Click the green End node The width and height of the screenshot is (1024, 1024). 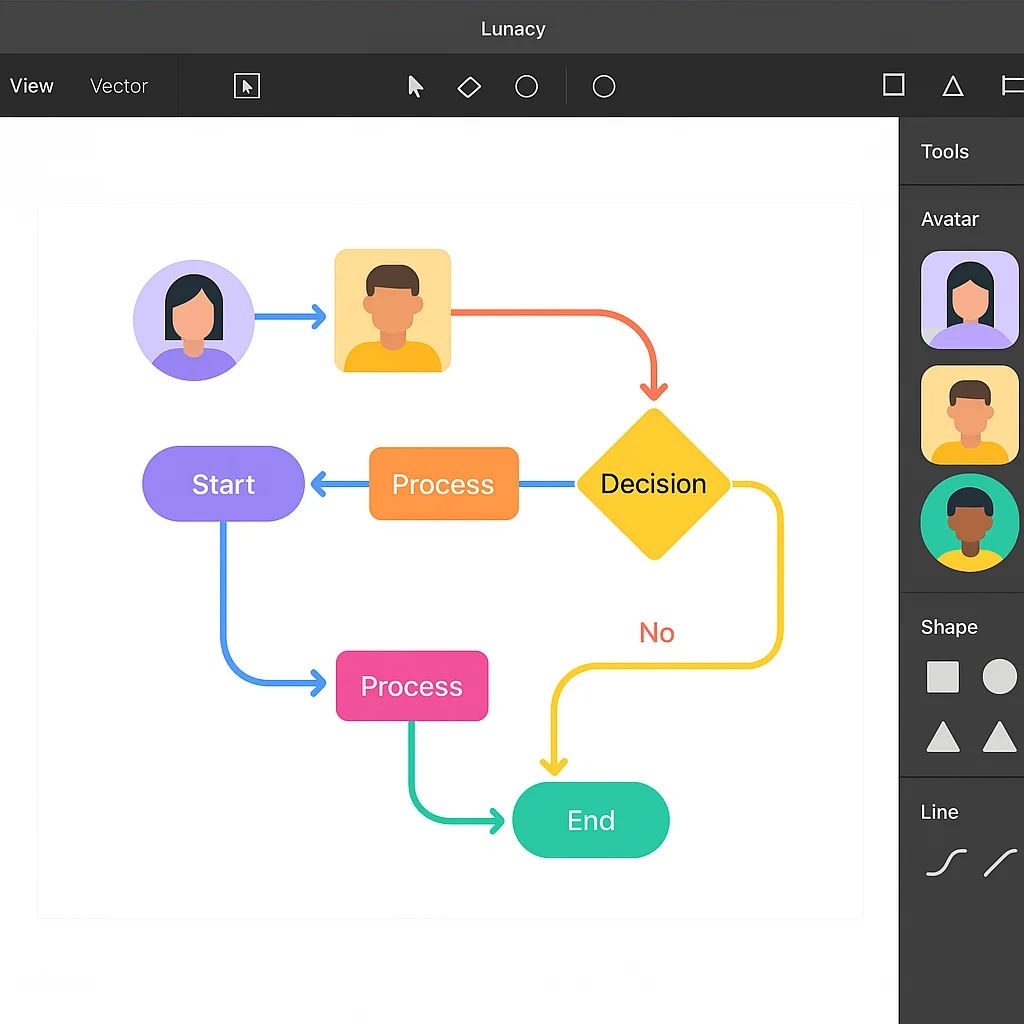590,820
